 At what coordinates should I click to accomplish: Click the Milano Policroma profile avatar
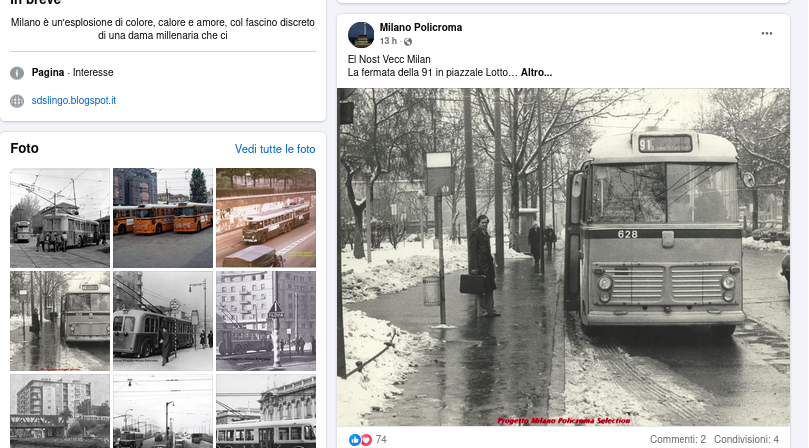point(361,35)
